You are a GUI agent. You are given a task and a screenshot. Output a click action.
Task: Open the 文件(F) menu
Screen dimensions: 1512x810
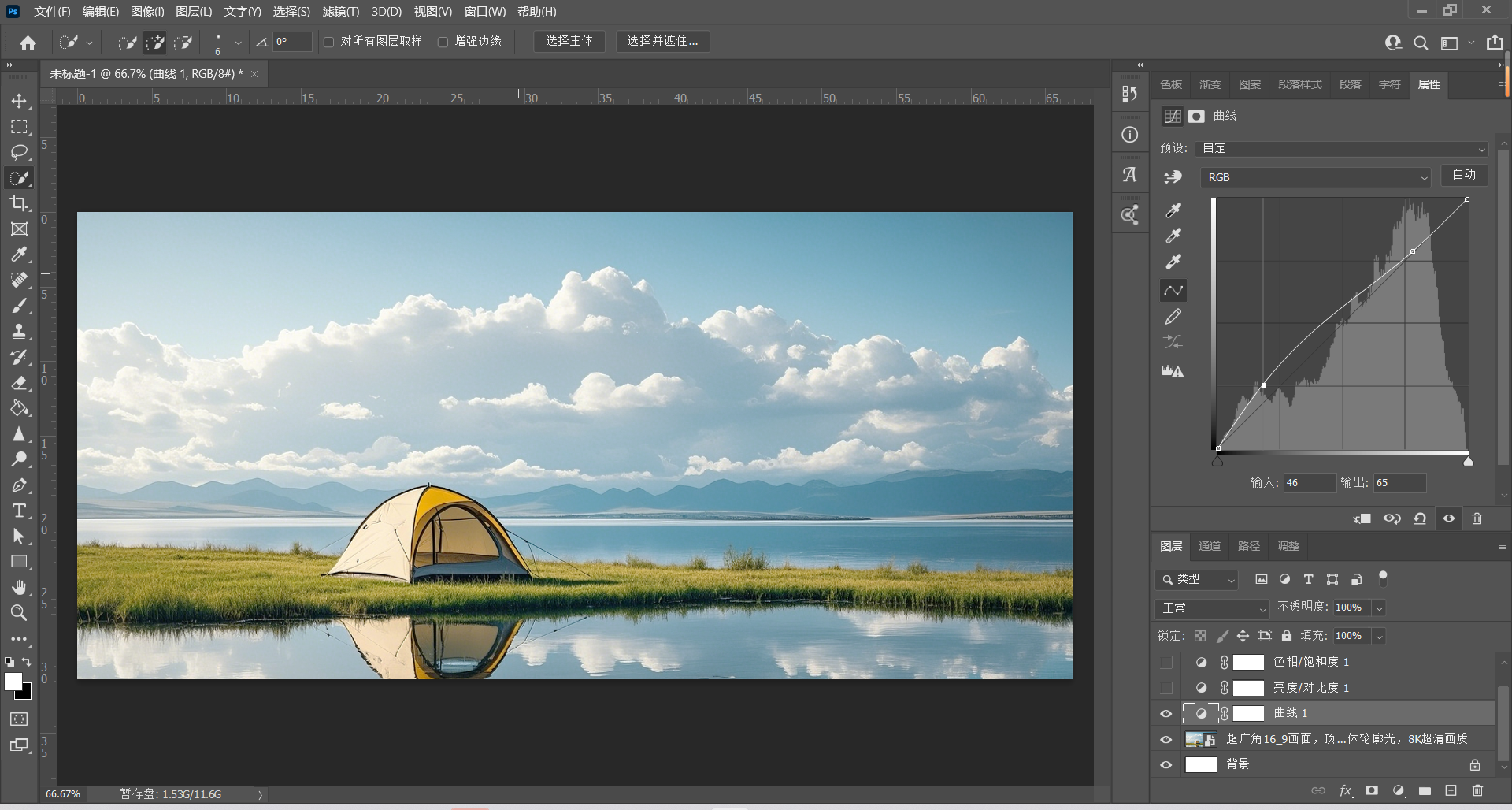52,12
